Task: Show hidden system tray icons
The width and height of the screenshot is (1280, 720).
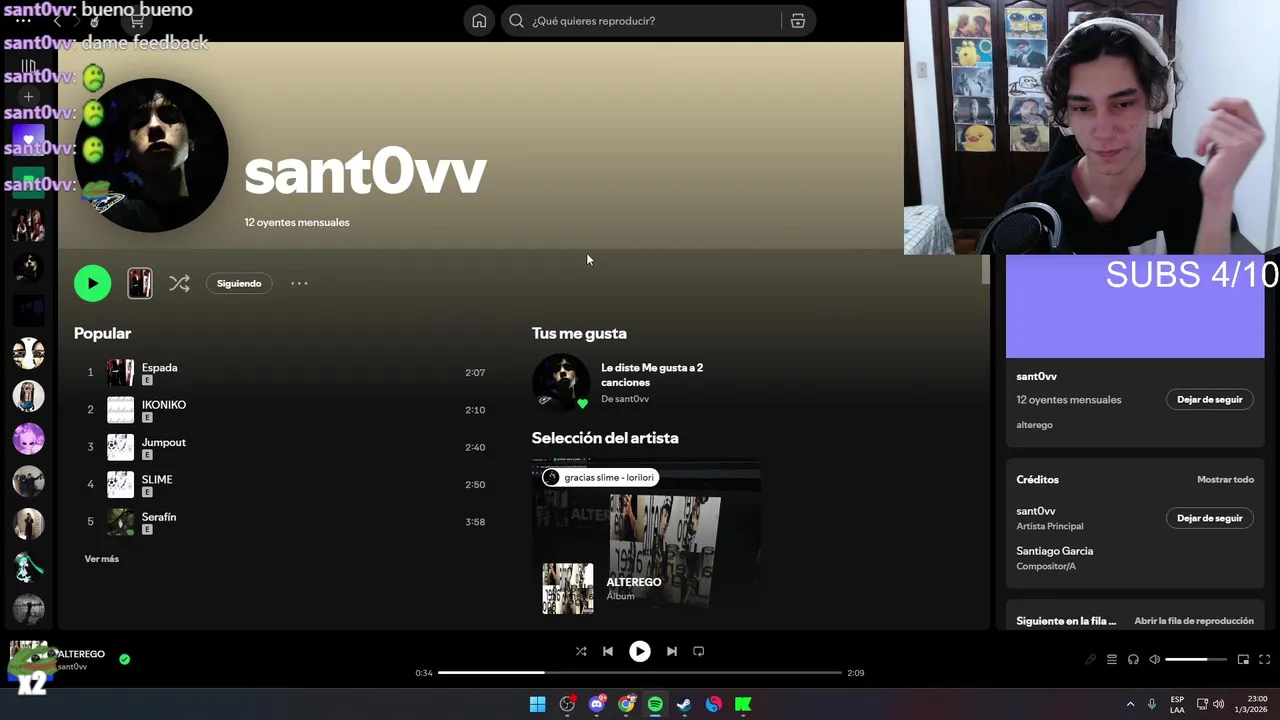Action: click(x=1131, y=704)
